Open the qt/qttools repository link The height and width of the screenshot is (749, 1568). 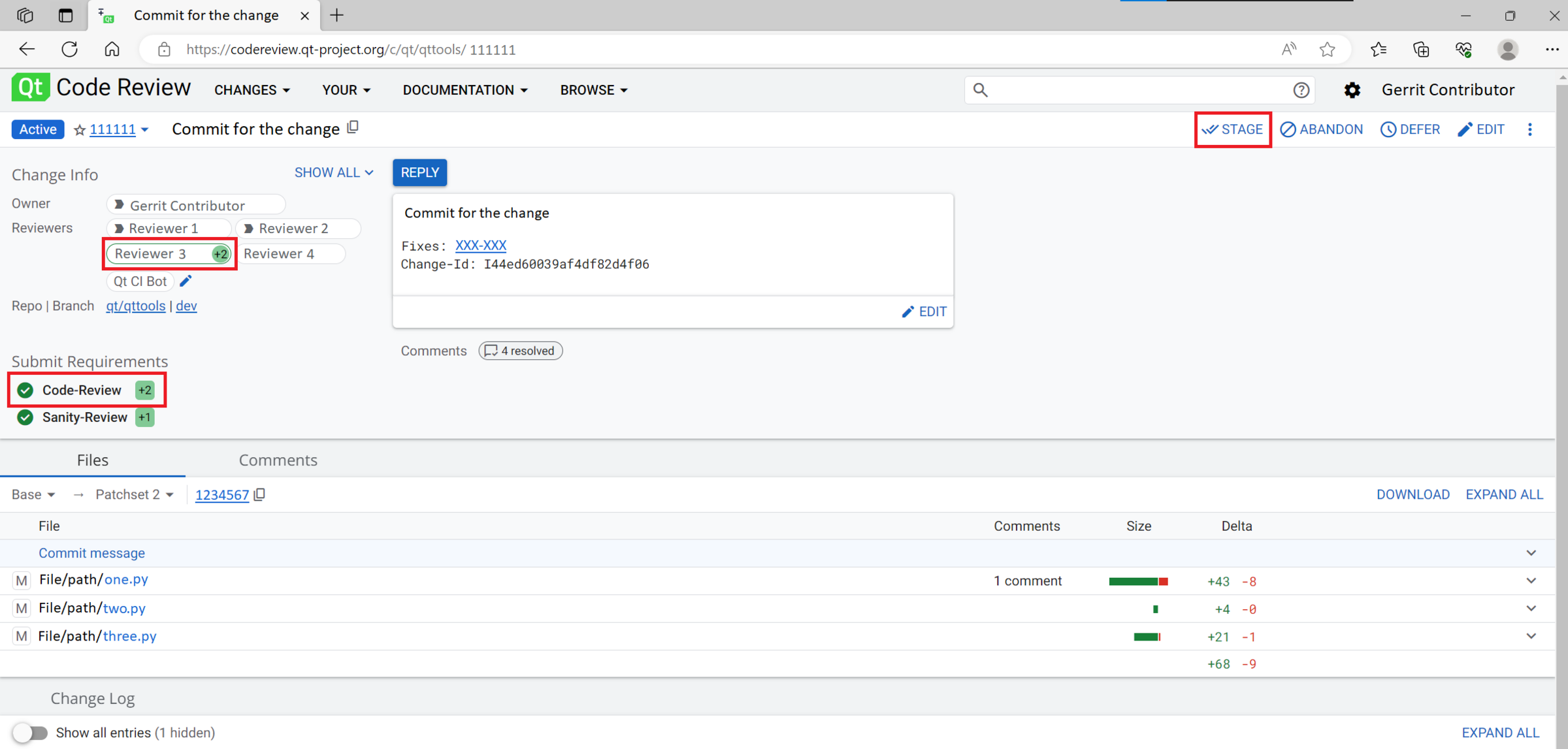[135, 306]
